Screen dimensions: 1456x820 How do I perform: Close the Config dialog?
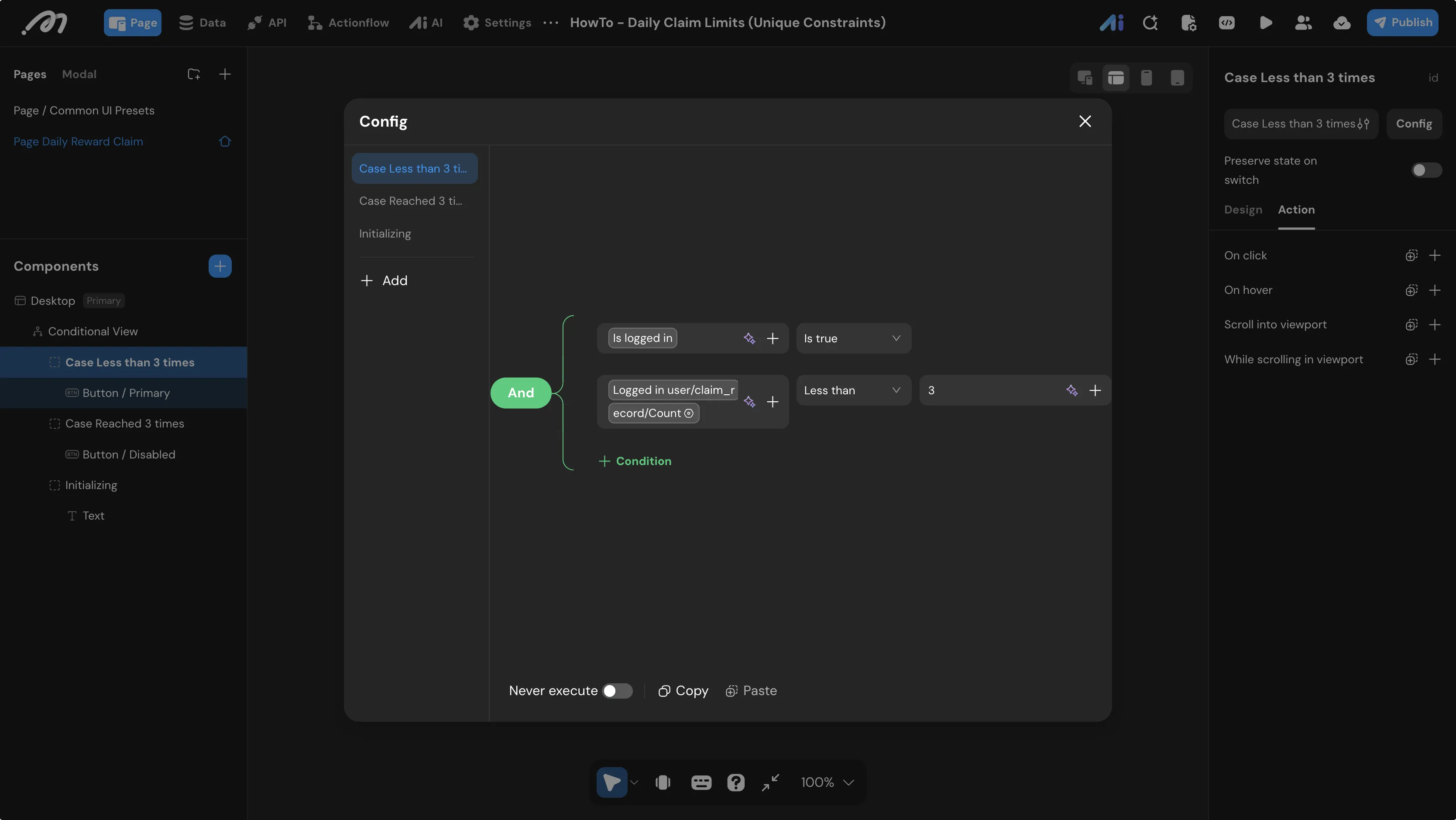click(x=1085, y=121)
